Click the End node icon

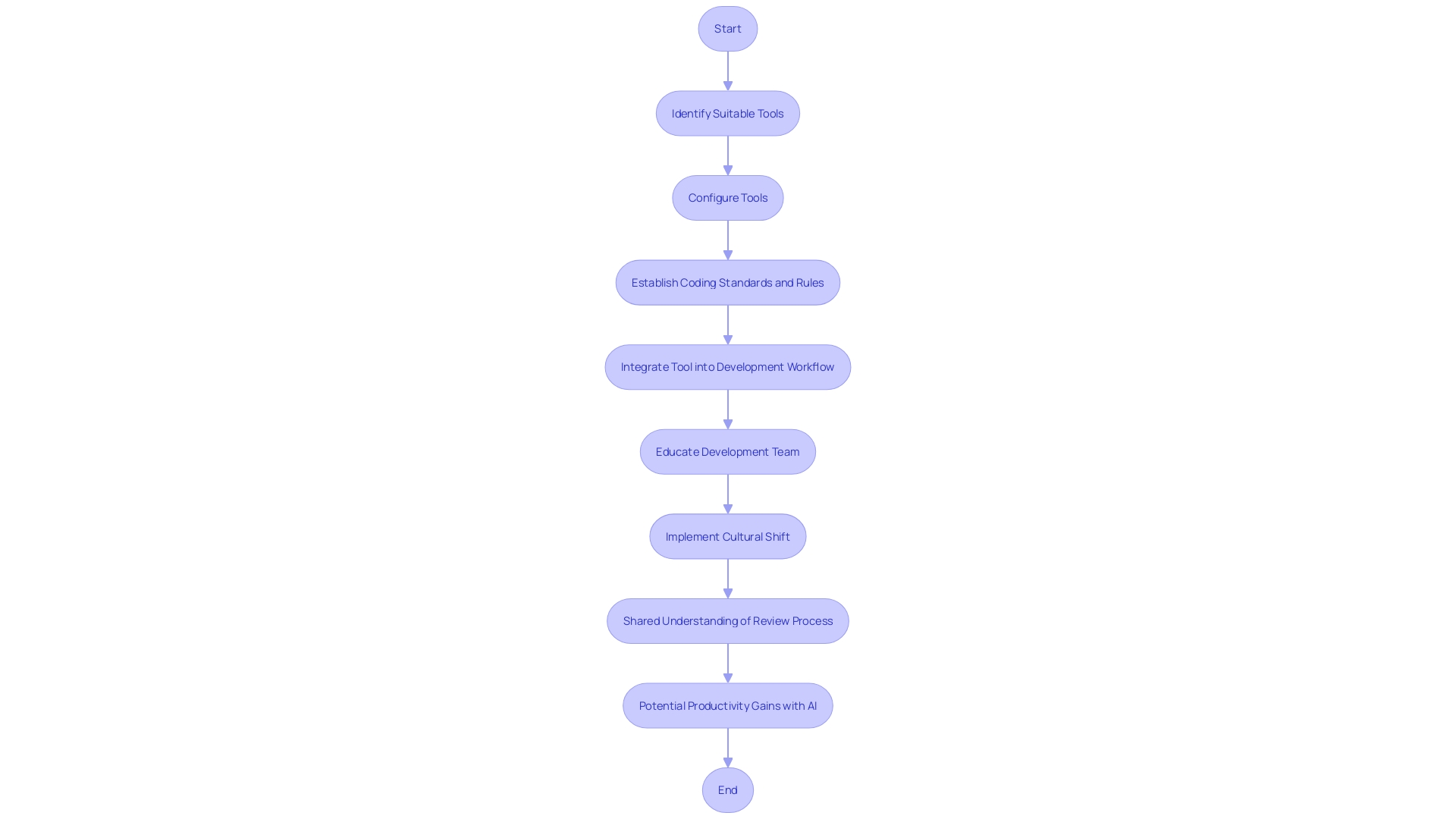click(727, 790)
